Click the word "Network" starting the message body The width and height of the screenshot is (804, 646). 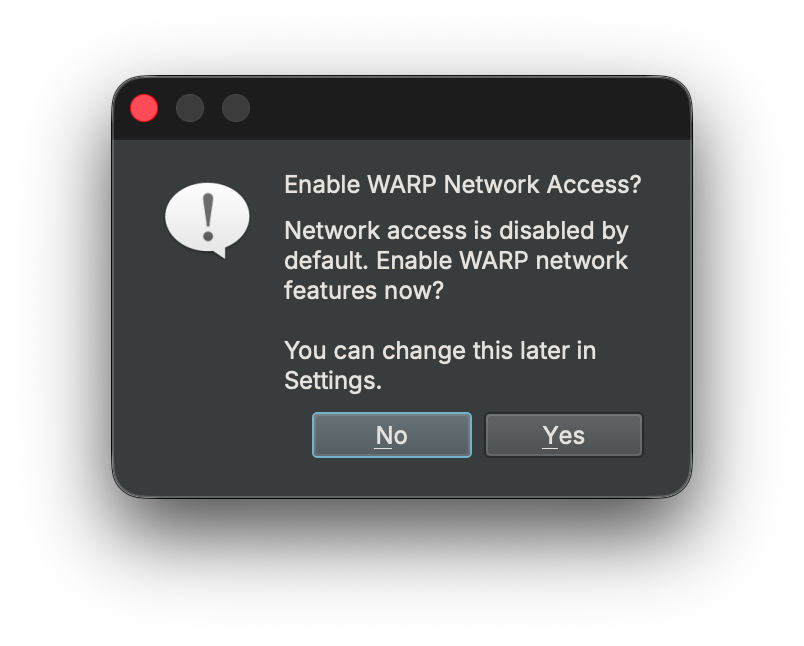pyautogui.click(x=331, y=231)
